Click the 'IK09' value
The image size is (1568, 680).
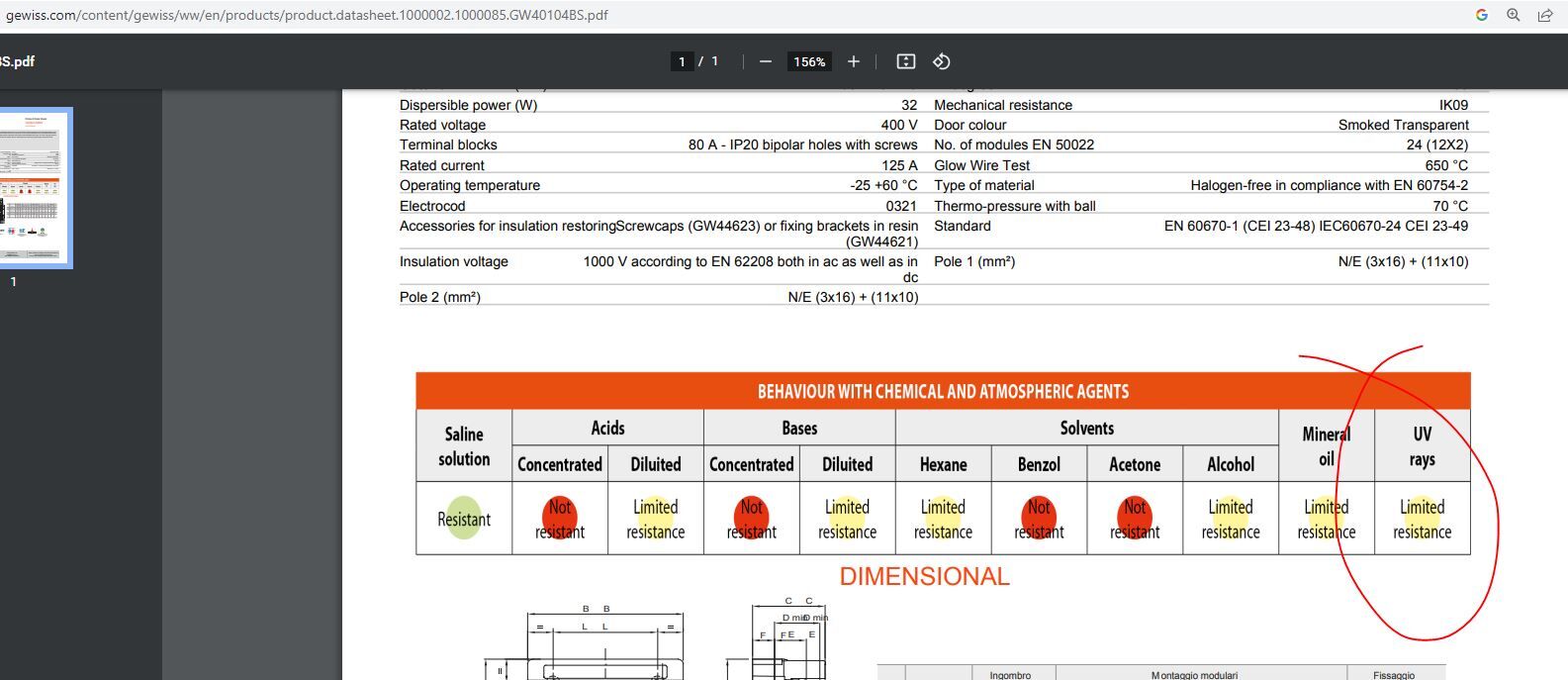click(x=1453, y=105)
